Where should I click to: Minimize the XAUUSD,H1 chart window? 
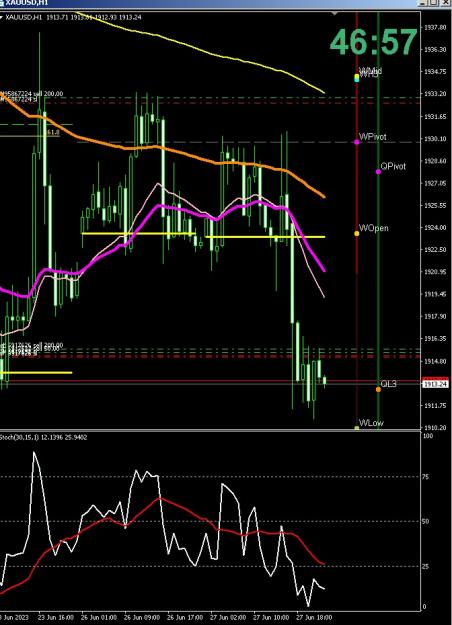click(x=423, y=2)
